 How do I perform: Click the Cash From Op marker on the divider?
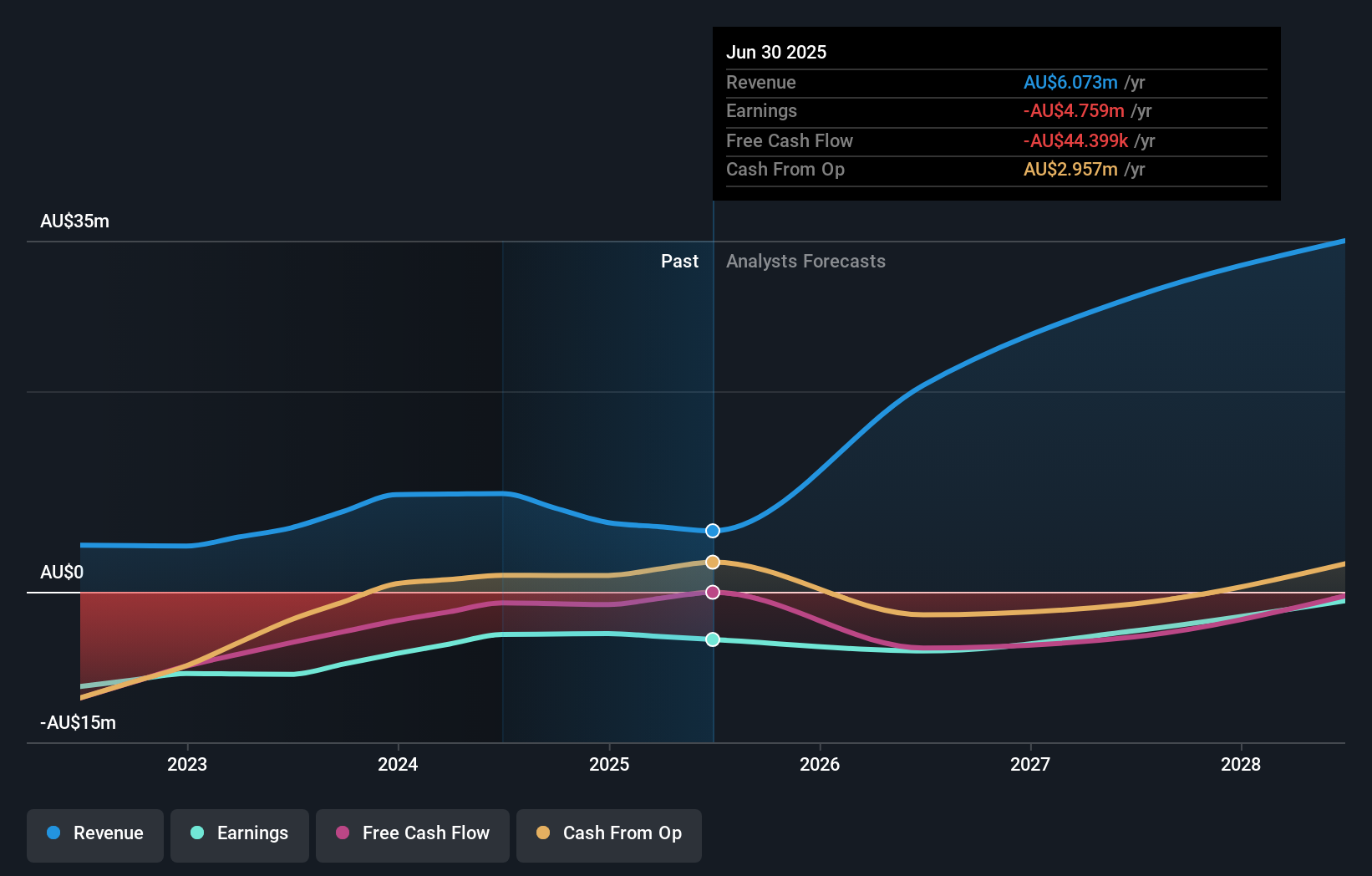point(712,563)
